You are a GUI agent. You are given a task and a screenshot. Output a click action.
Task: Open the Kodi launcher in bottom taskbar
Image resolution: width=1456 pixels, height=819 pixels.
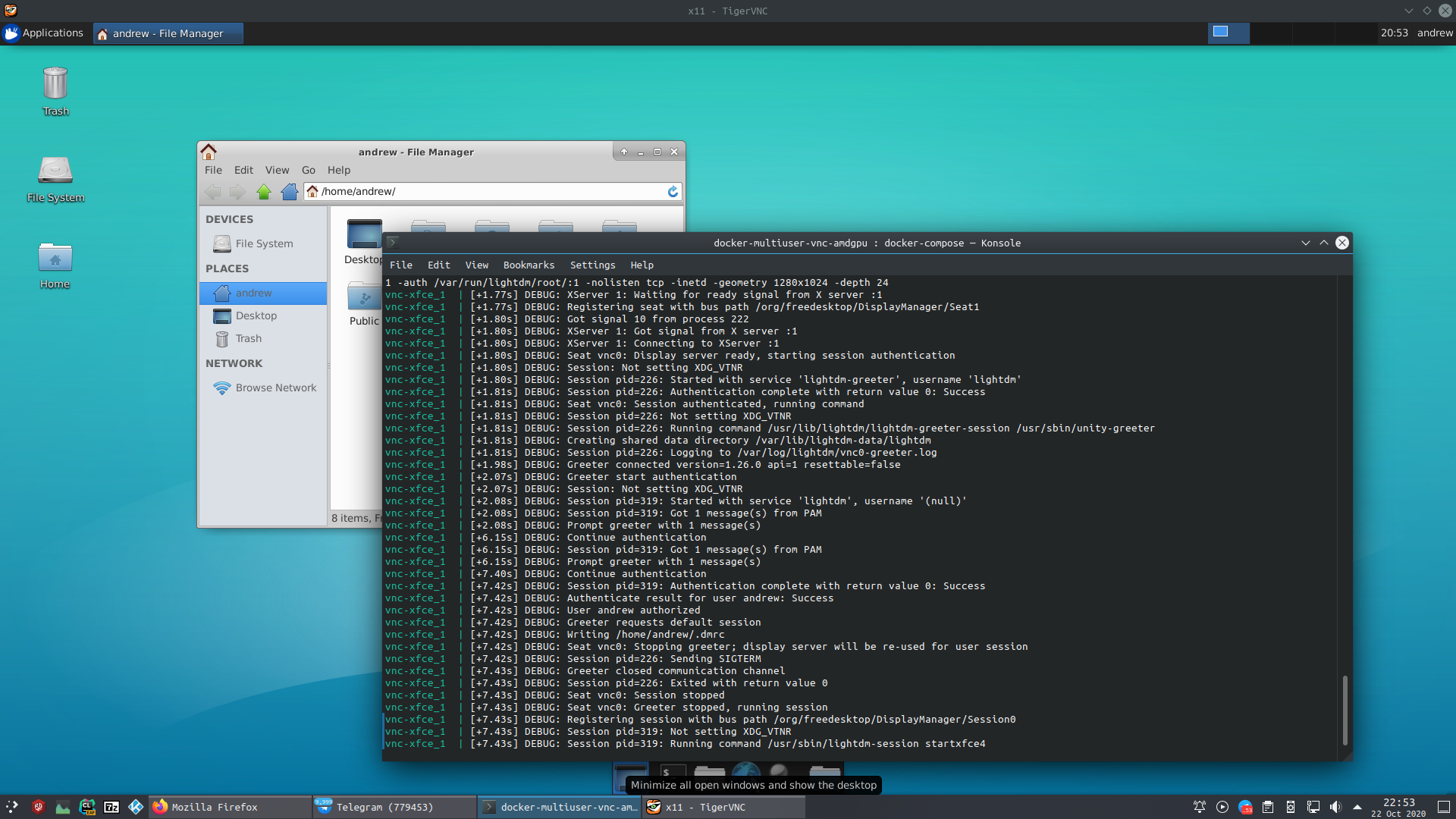click(x=136, y=807)
